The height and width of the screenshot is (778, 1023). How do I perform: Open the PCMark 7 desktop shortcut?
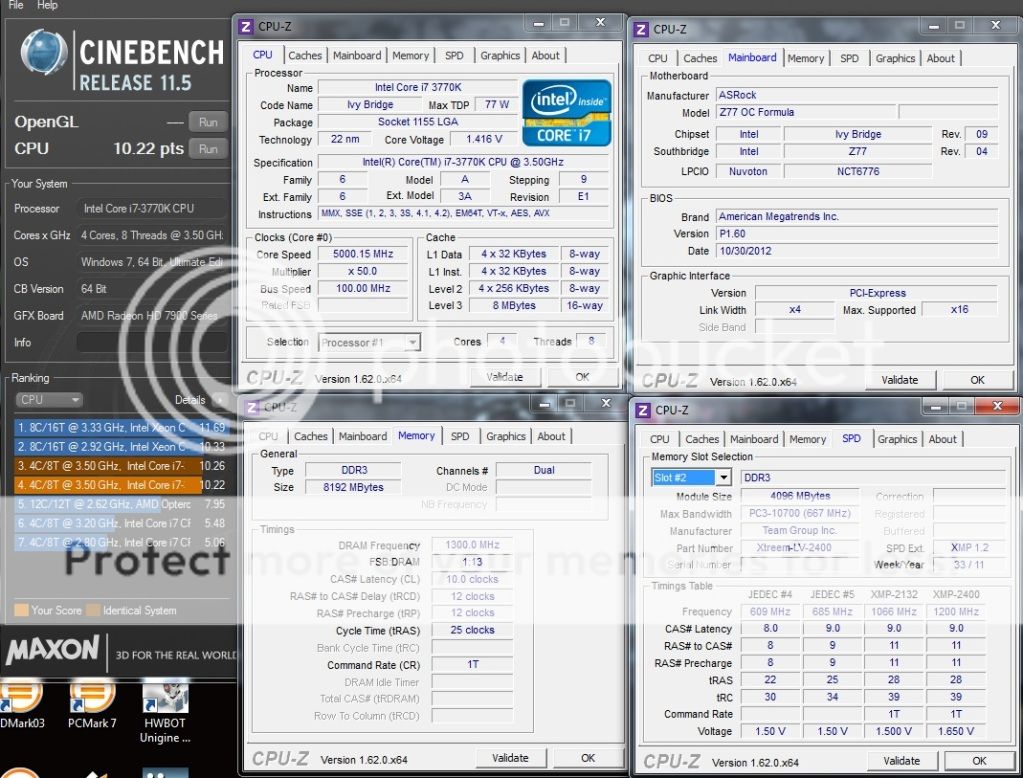pos(92,699)
